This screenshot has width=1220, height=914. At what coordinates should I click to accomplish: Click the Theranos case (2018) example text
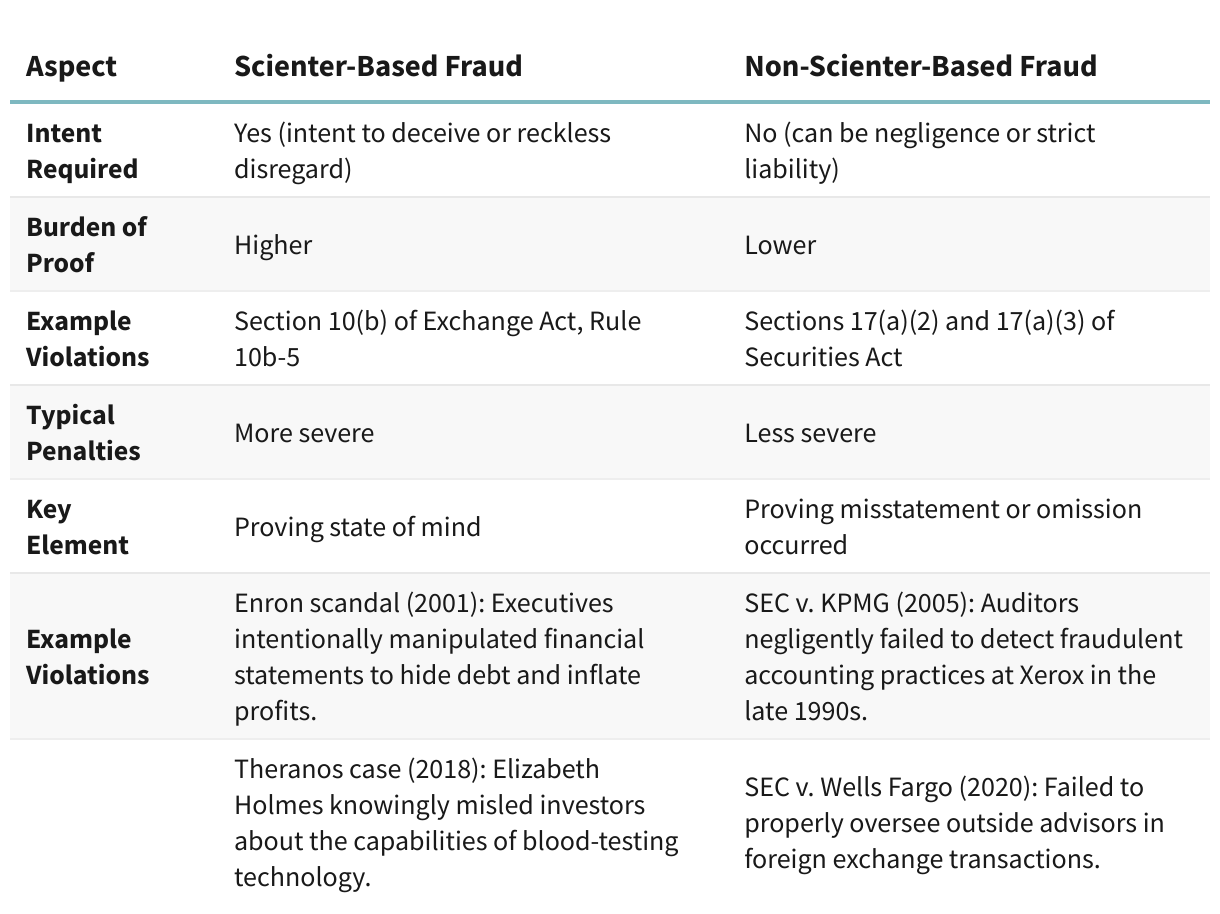pyautogui.click(x=455, y=823)
